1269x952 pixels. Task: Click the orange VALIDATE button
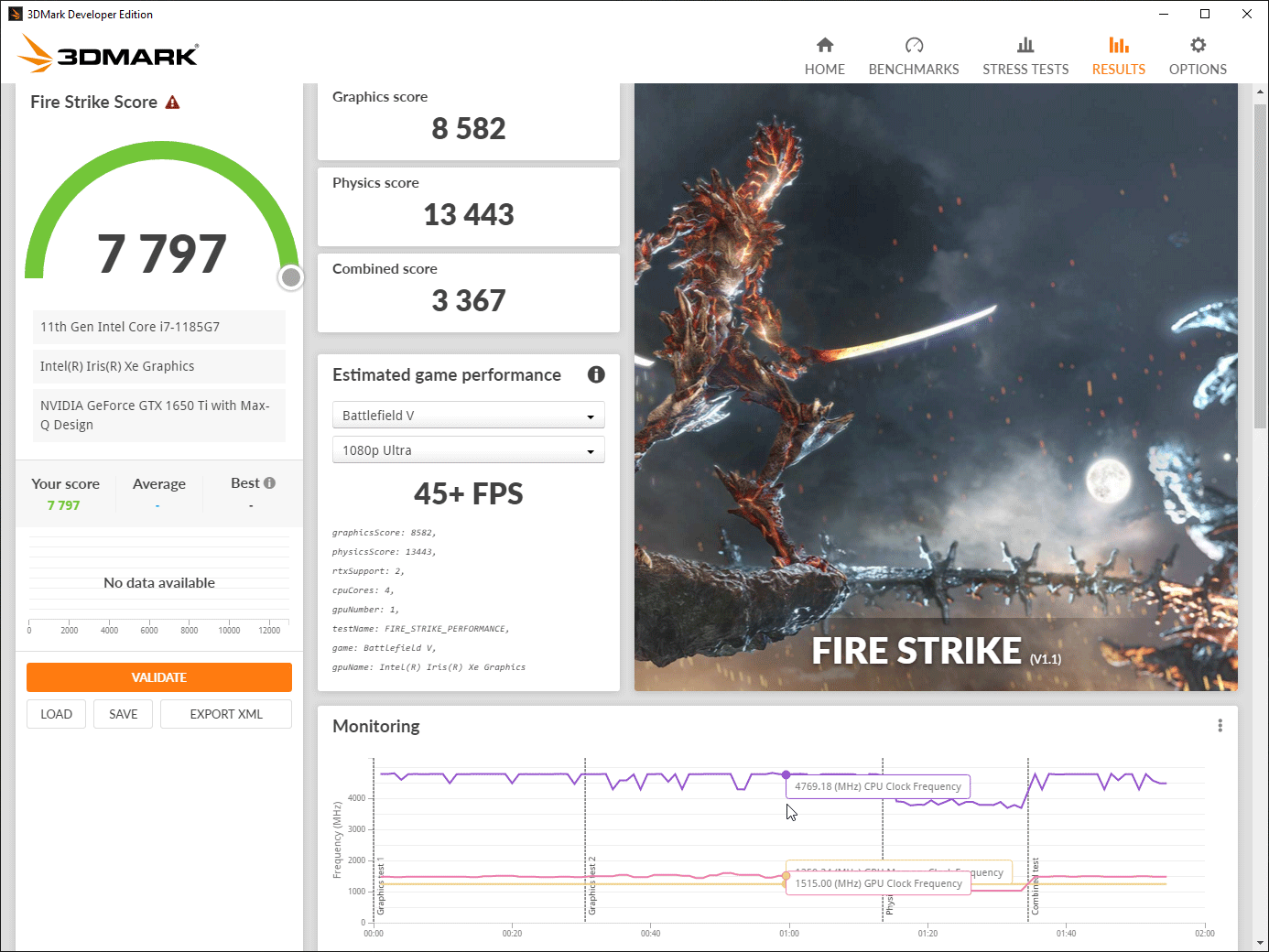pos(159,677)
